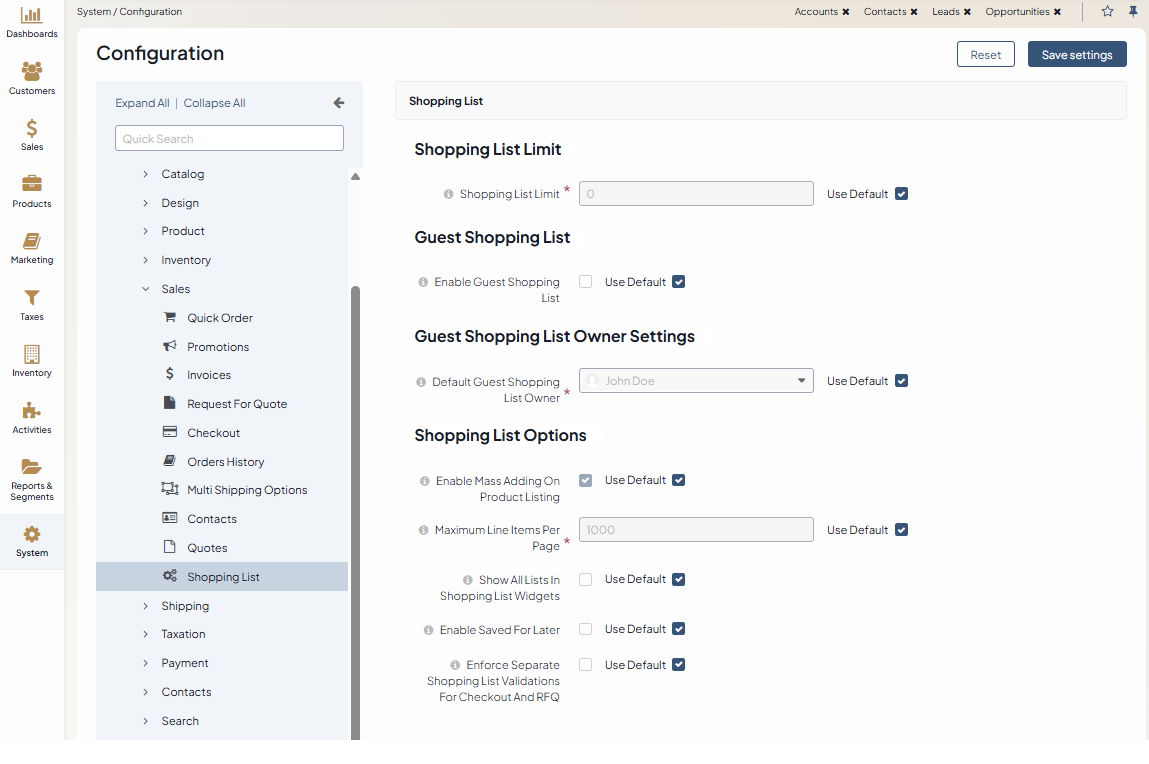
Task: Select Checkout in the Sales menu
Action: click(213, 433)
